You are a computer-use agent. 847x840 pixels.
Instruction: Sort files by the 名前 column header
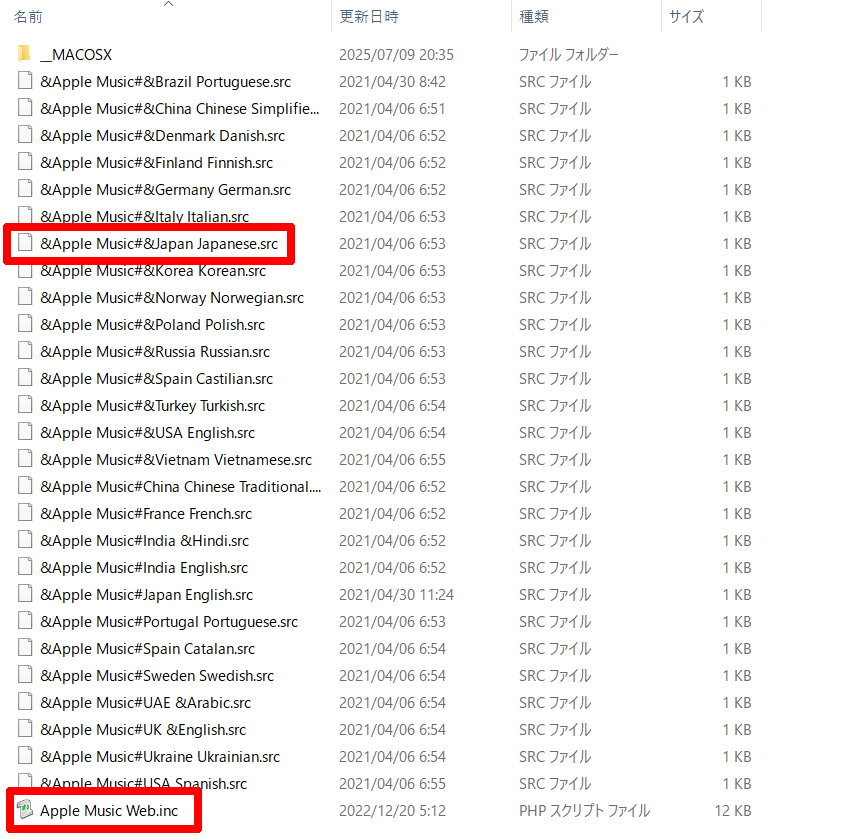tap(28, 17)
